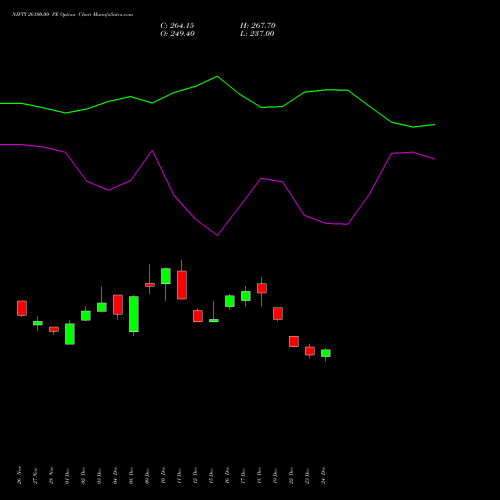The width and height of the screenshot is (500, 500).
Task: Select the 19 Dec date label
Action: [275, 475]
